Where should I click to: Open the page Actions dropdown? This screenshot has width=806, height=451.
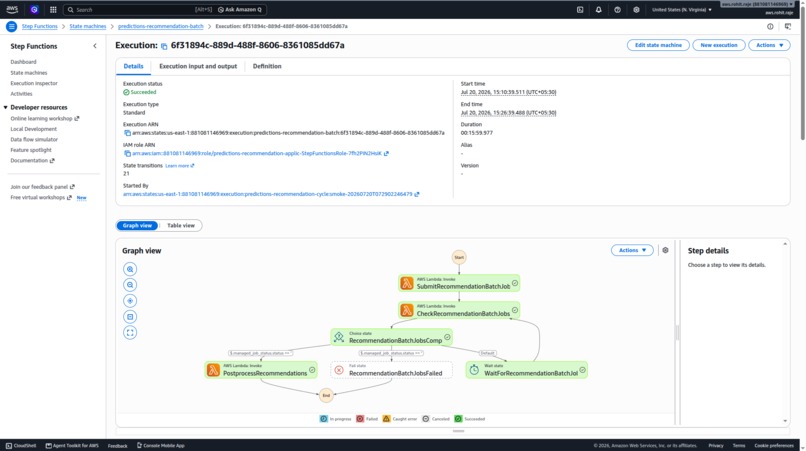(769, 45)
